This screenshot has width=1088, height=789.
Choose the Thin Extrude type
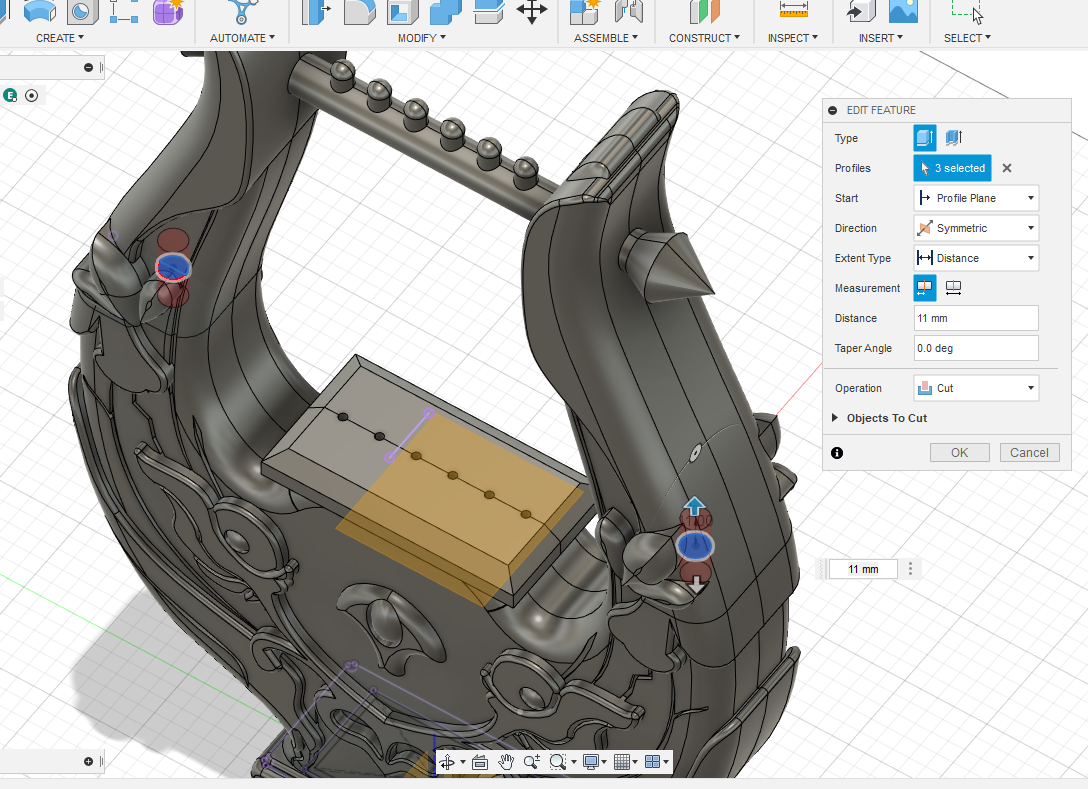[x=954, y=138]
